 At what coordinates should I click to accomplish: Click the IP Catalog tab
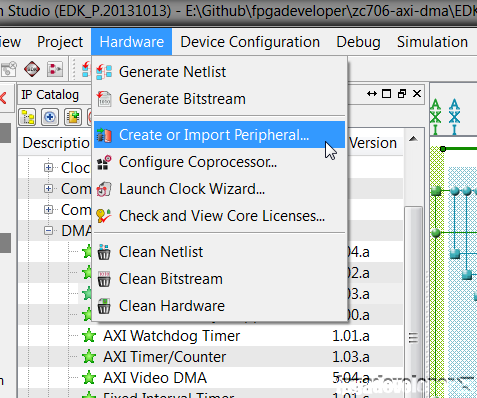[x=50, y=95]
